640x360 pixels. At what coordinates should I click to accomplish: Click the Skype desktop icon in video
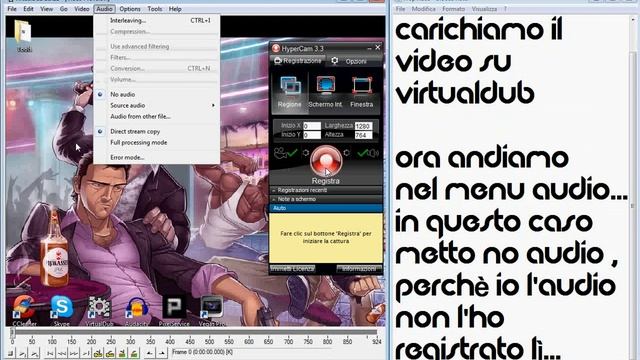[62, 310]
